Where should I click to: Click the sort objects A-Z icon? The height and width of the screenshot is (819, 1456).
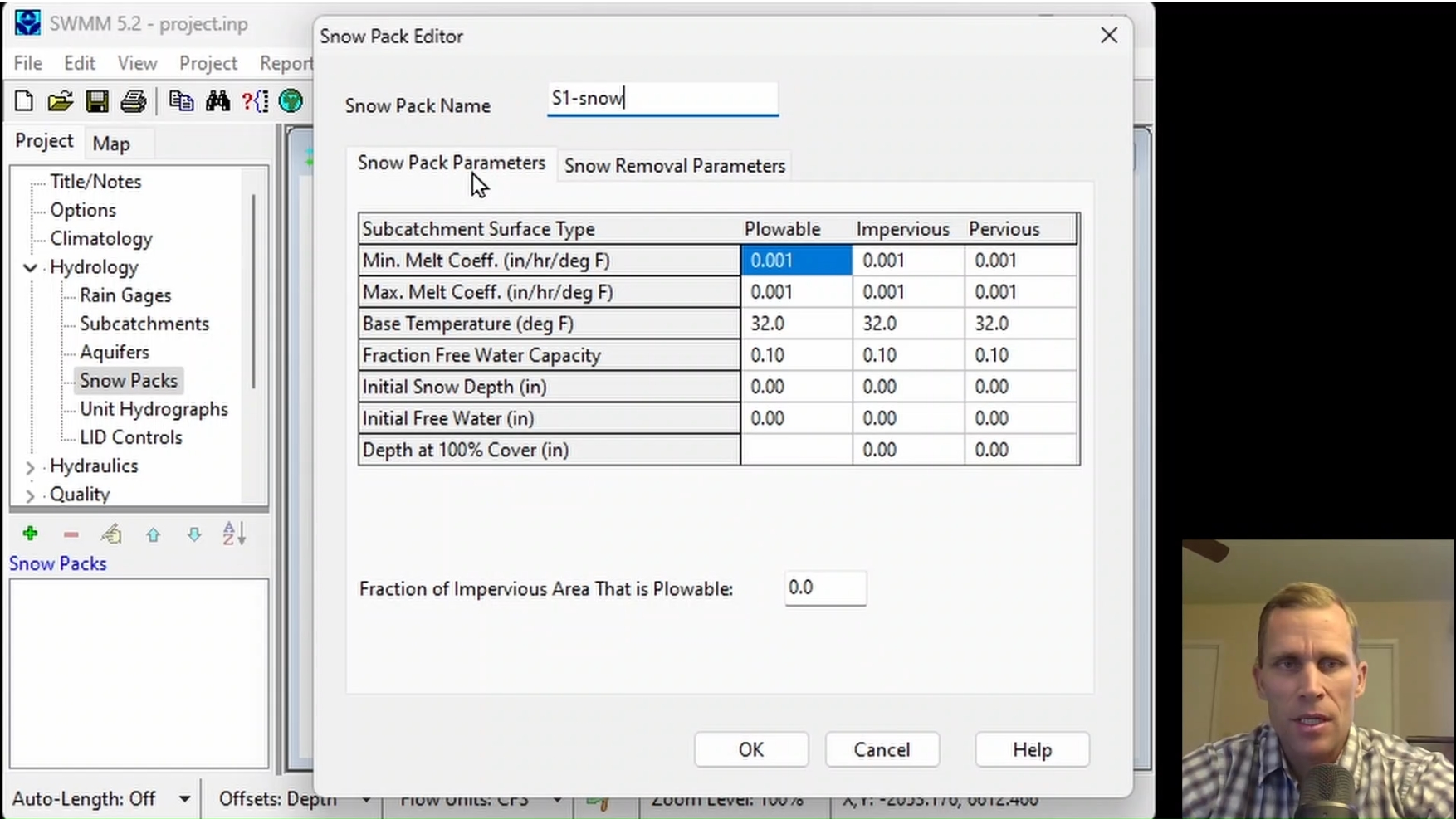pos(234,534)
